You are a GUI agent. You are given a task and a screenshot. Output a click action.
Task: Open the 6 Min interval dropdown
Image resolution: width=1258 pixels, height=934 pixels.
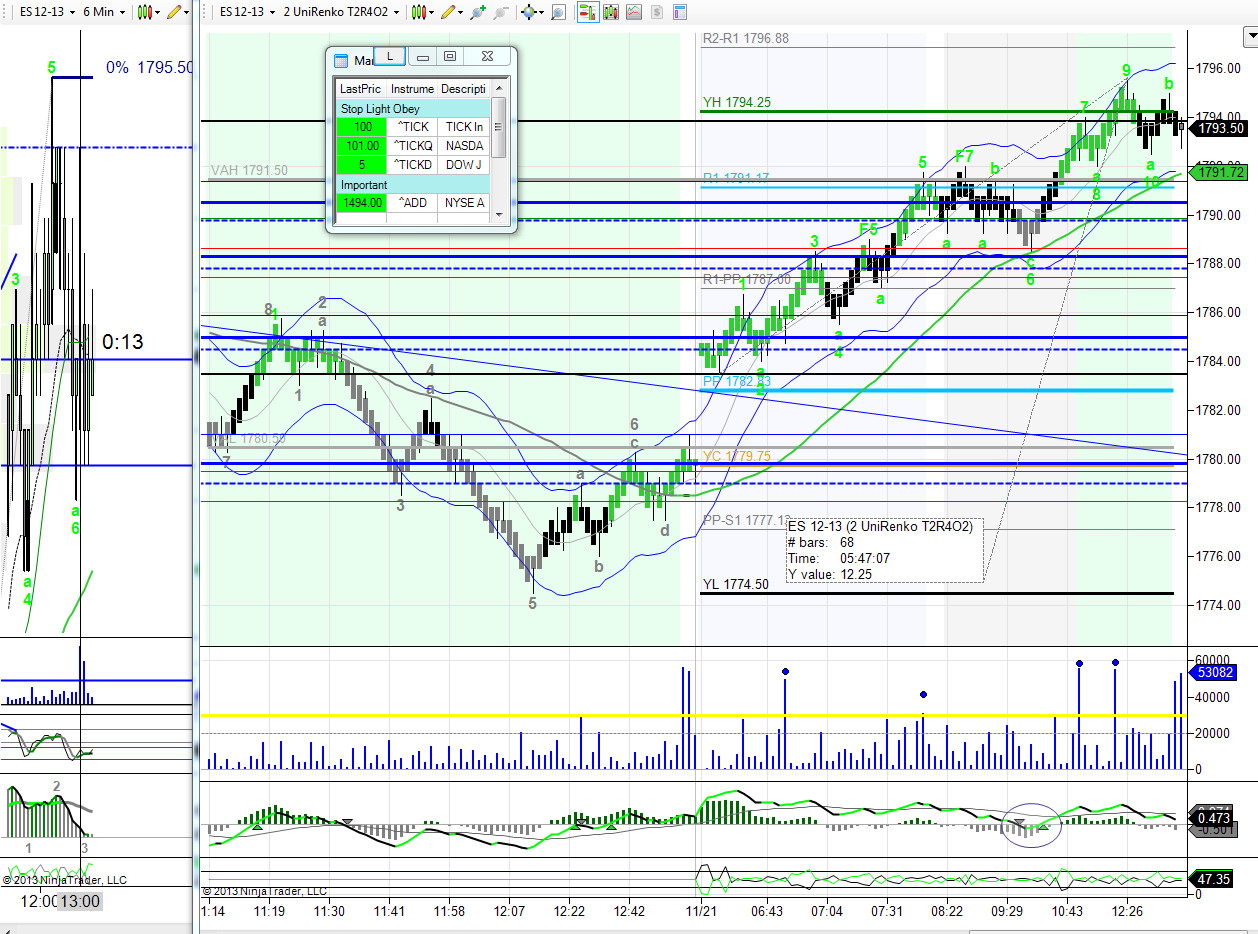point(105,12)
